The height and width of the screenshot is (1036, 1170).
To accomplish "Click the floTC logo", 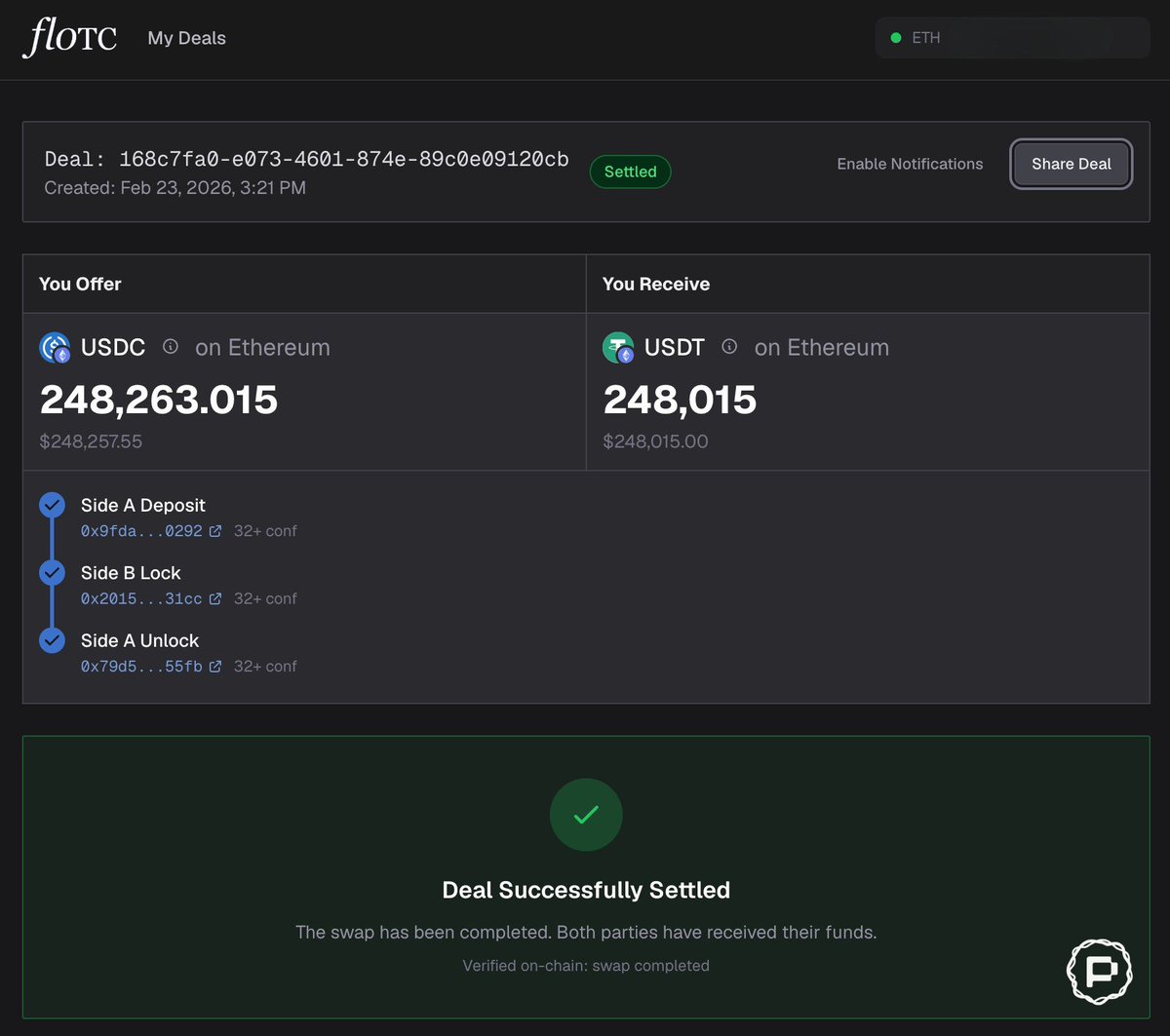I will [x=70, y=38].
